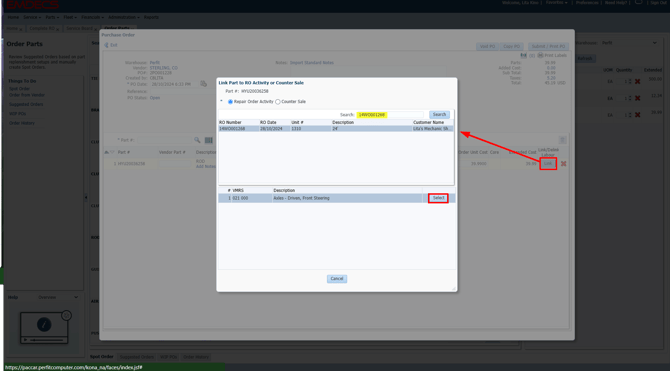This screenshot has width=670, height=371.
Task: Select the Repair Order Activity radio button
Action: tap(230, 102)
